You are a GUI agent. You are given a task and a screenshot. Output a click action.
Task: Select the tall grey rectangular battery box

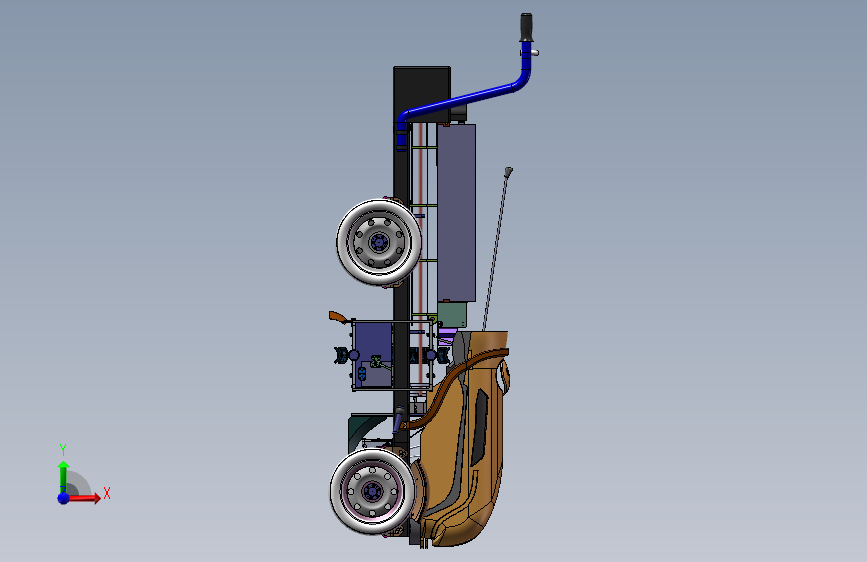point(457,213)
